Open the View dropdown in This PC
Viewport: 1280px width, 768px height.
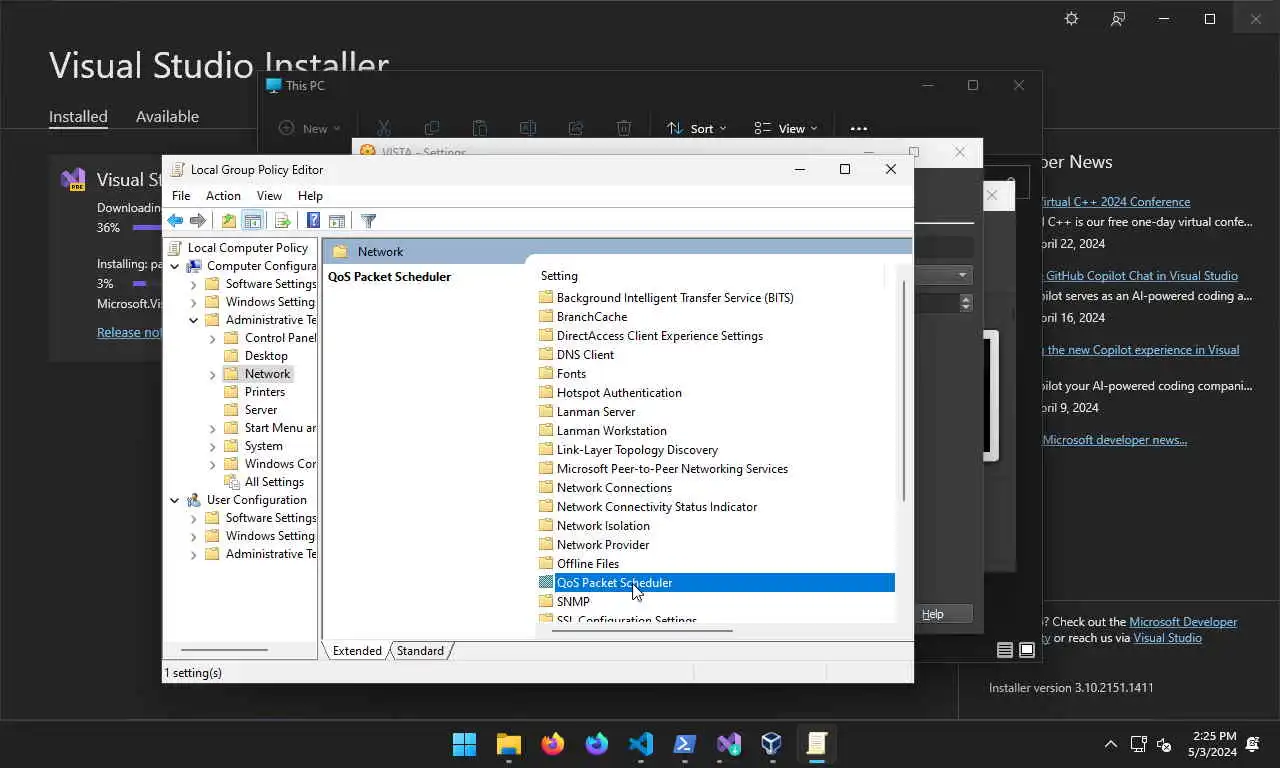pyautogui.click(x=786, y=128)
